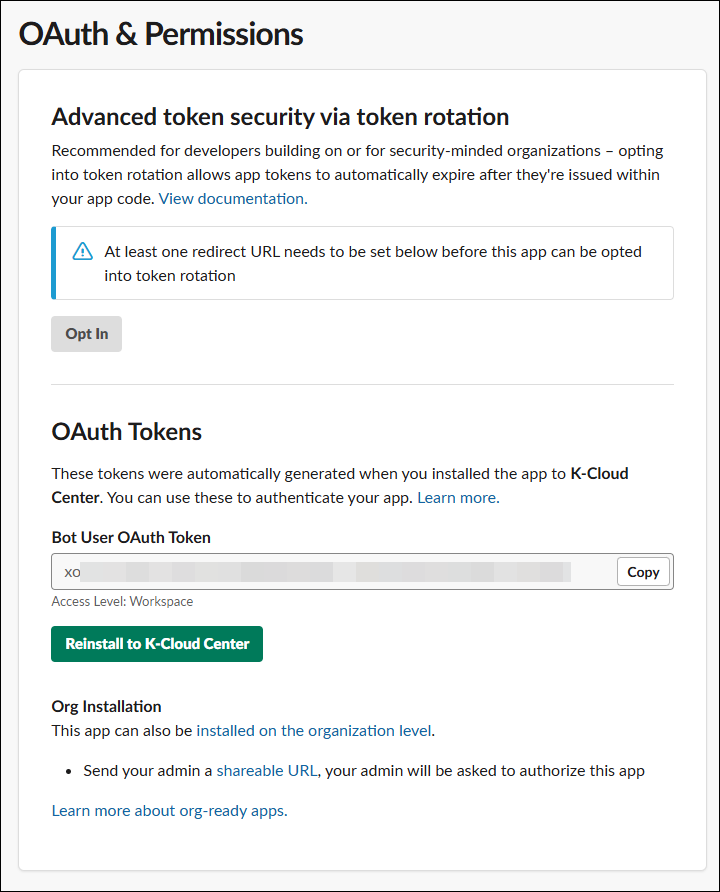
Task: Click the OAuth & Permissions page heading
Action: point(161,34)
